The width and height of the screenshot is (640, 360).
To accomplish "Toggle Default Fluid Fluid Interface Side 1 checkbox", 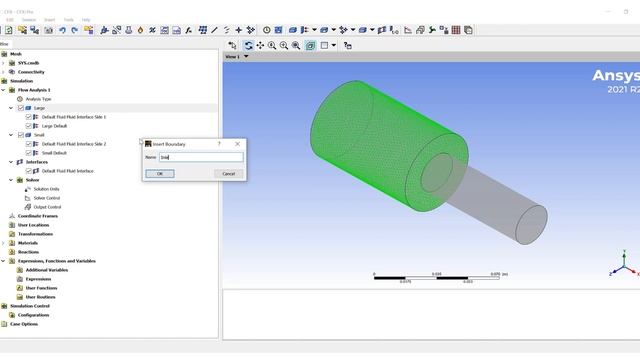I will 29,117.
